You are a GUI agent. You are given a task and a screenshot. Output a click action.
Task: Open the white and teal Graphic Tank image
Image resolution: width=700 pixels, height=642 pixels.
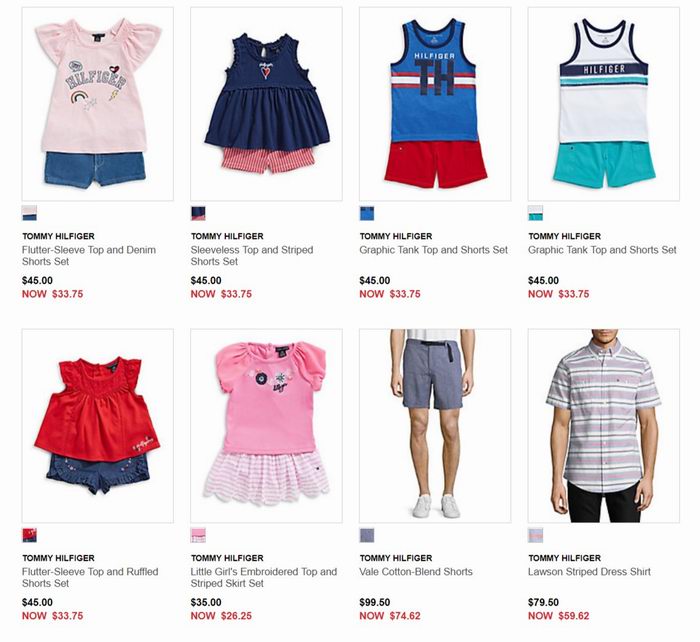(604, 104)
